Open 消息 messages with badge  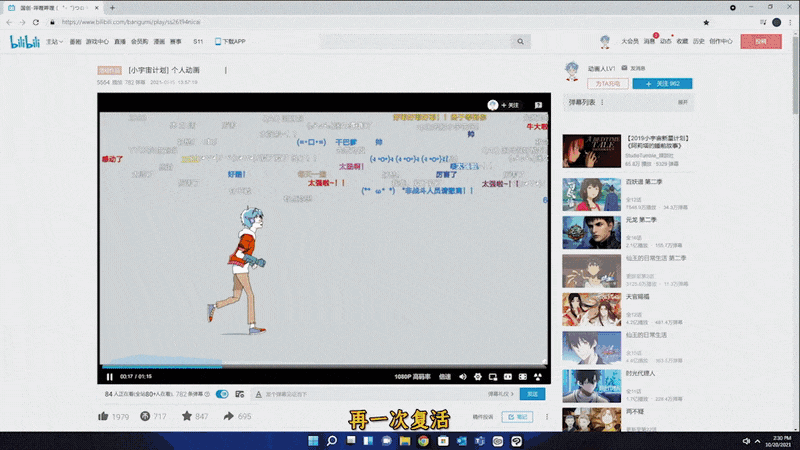click(649, 42)
